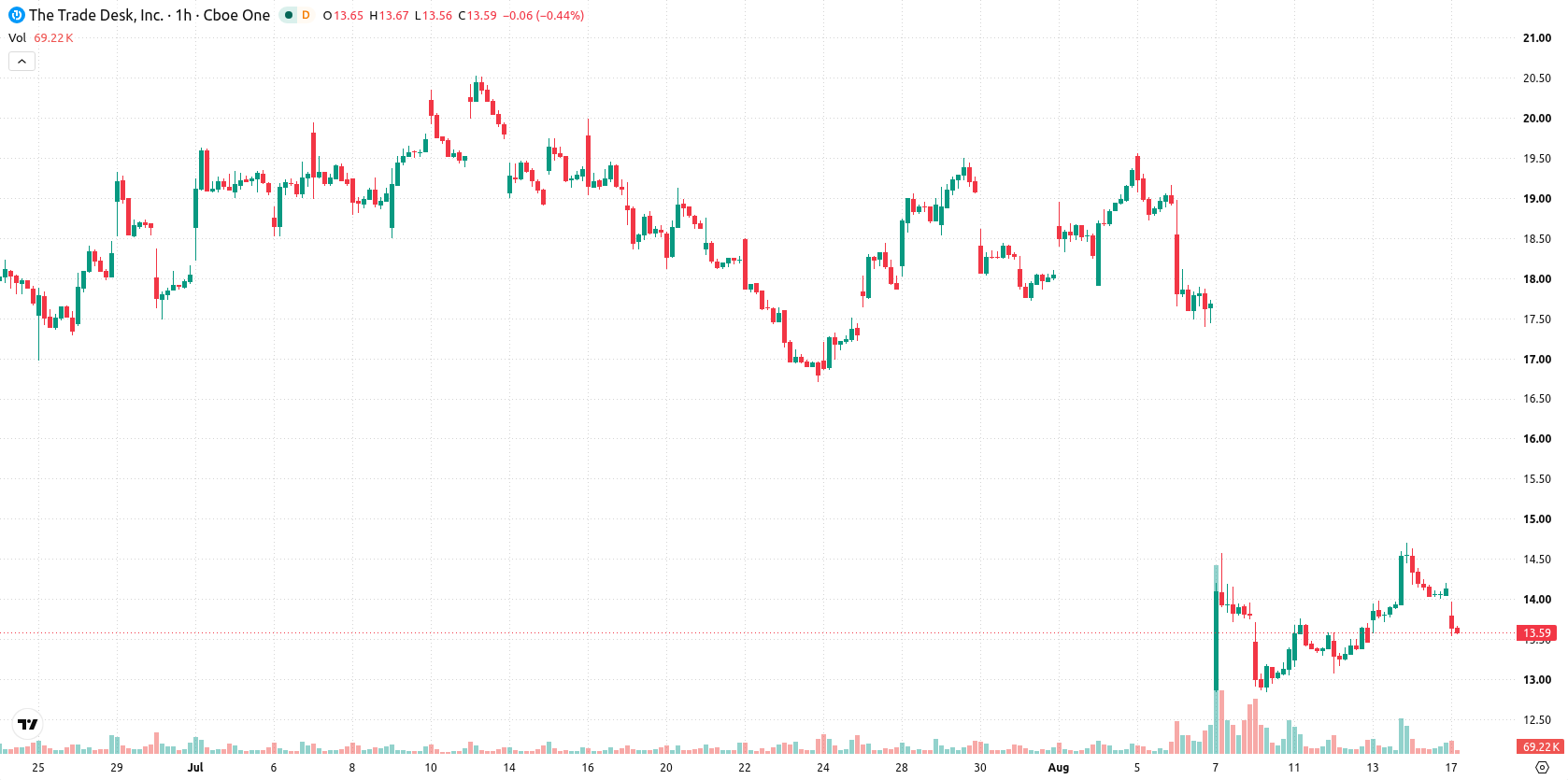Click the title The Trade Desk, Inc. · 1h · Cboe One
This screenshot has height=780, width=1568.
coord(150,15)
